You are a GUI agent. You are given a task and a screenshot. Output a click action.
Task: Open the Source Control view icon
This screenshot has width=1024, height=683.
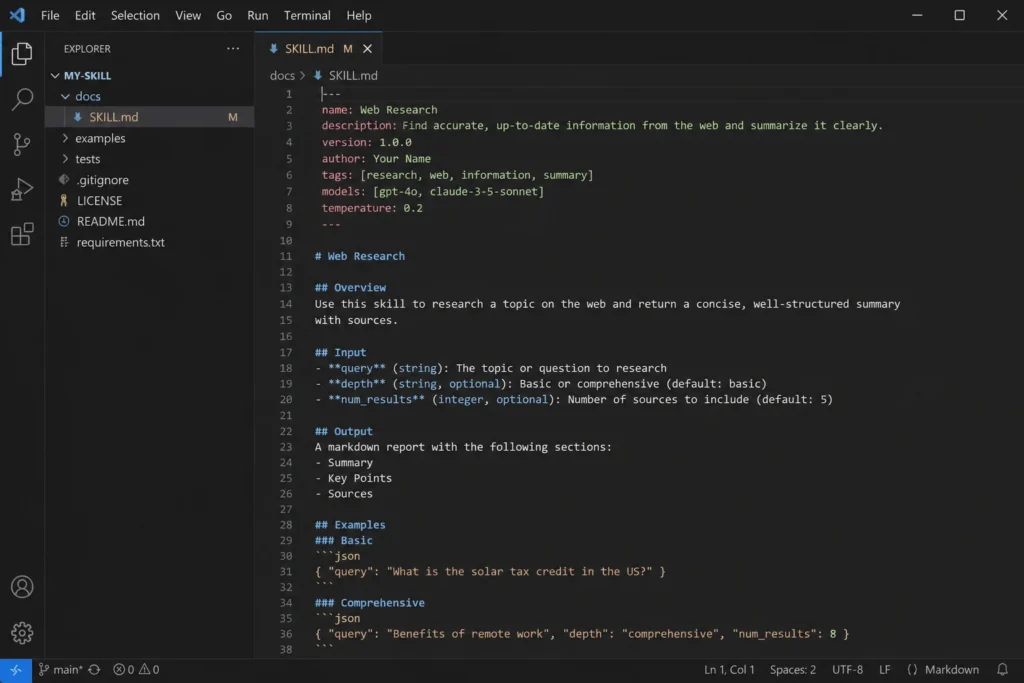click(x=22, y=144)
